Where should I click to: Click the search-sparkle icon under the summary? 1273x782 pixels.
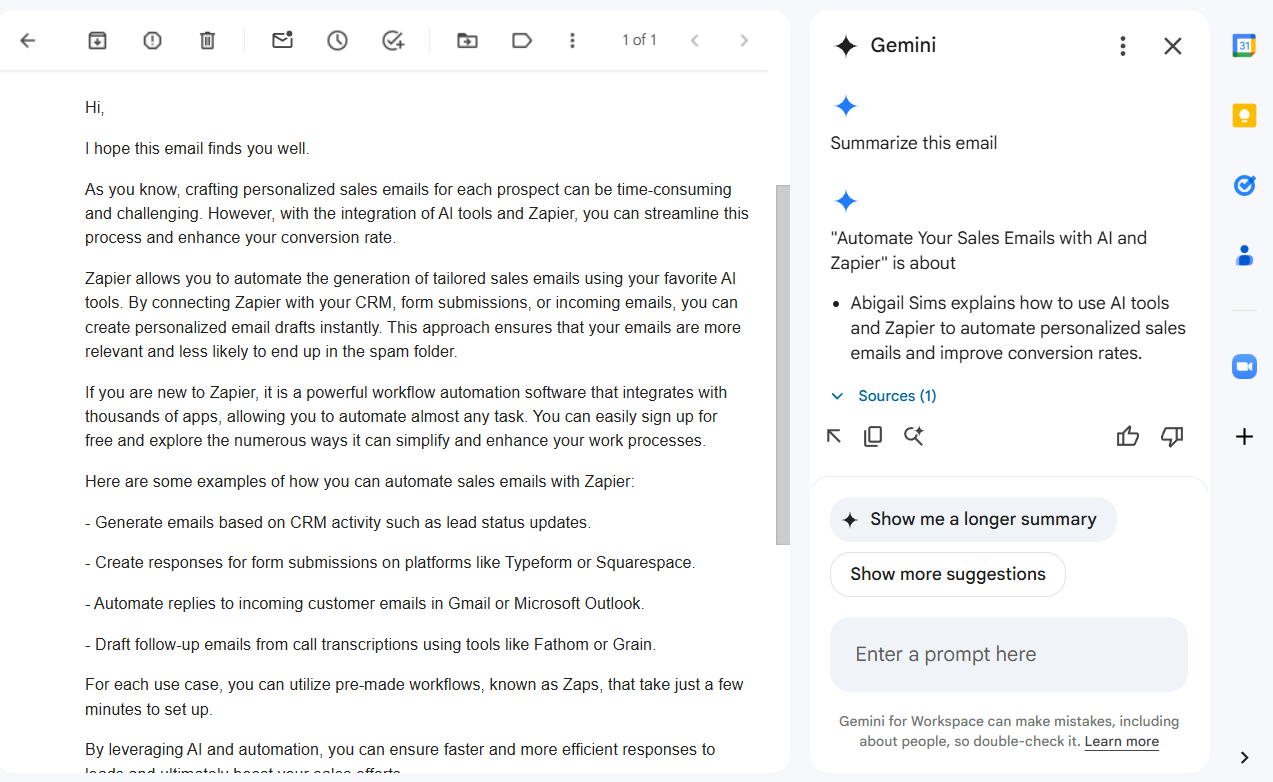pos(913,436)
